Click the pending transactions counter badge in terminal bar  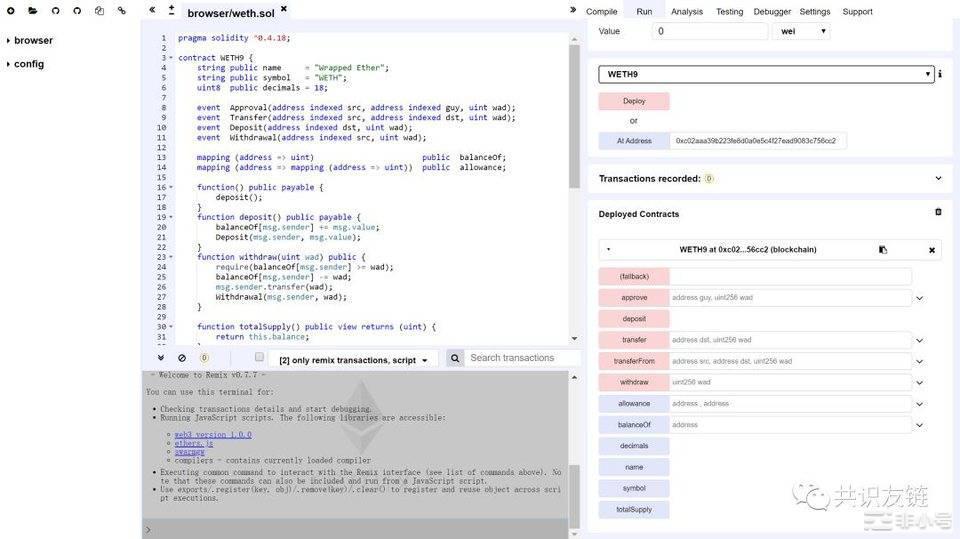[x=204, y=358]
